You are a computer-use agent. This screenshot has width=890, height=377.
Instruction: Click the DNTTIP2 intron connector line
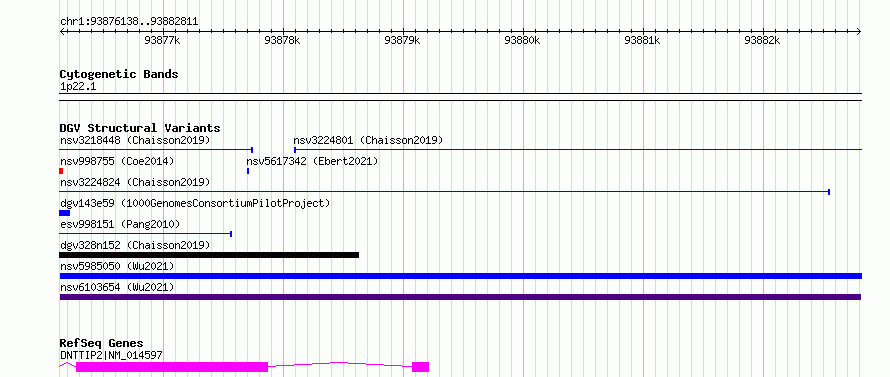click(x=340, y=364)
